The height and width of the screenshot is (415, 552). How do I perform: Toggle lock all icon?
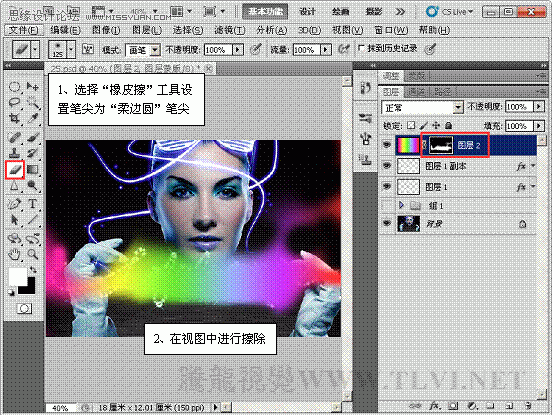(448, 125)
